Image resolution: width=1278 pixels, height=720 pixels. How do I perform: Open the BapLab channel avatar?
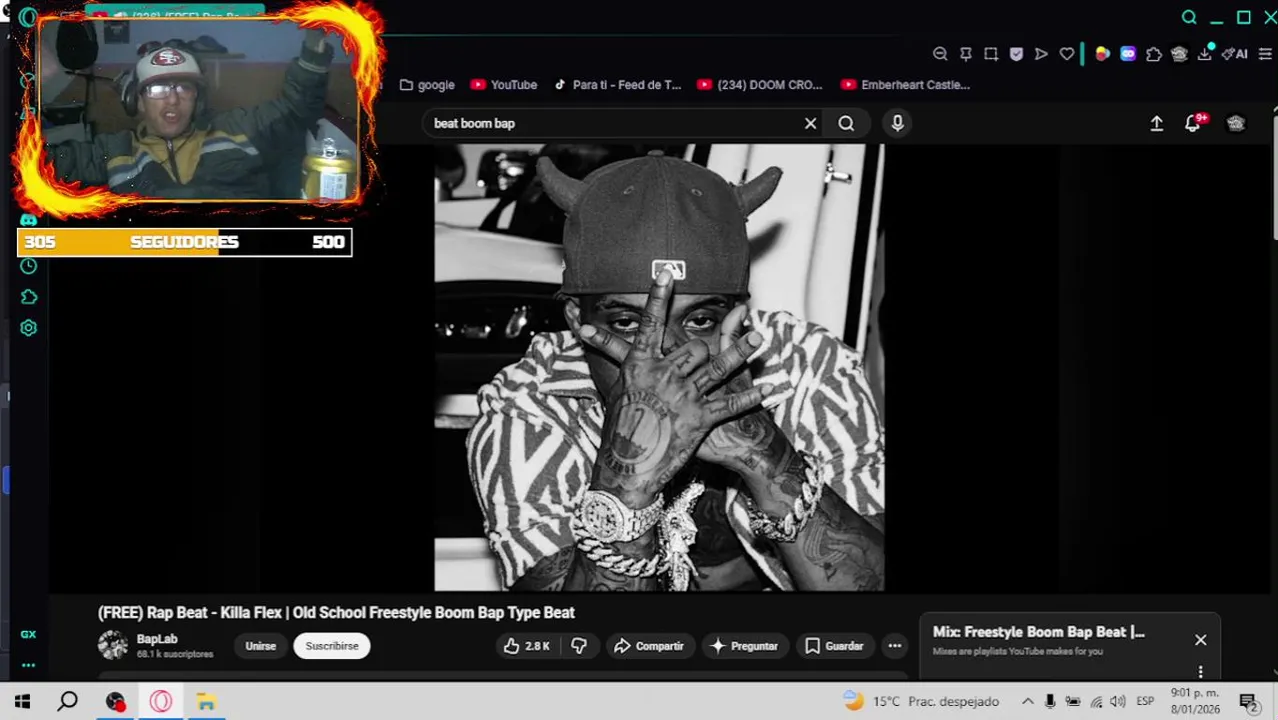click(x=113, y=646)
